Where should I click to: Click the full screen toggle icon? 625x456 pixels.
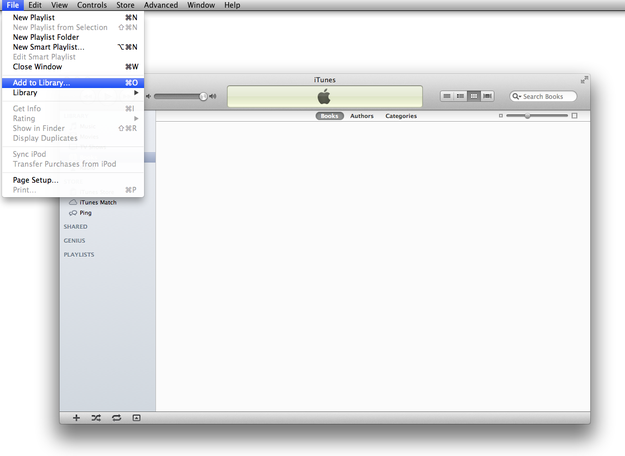coord(584,80)
